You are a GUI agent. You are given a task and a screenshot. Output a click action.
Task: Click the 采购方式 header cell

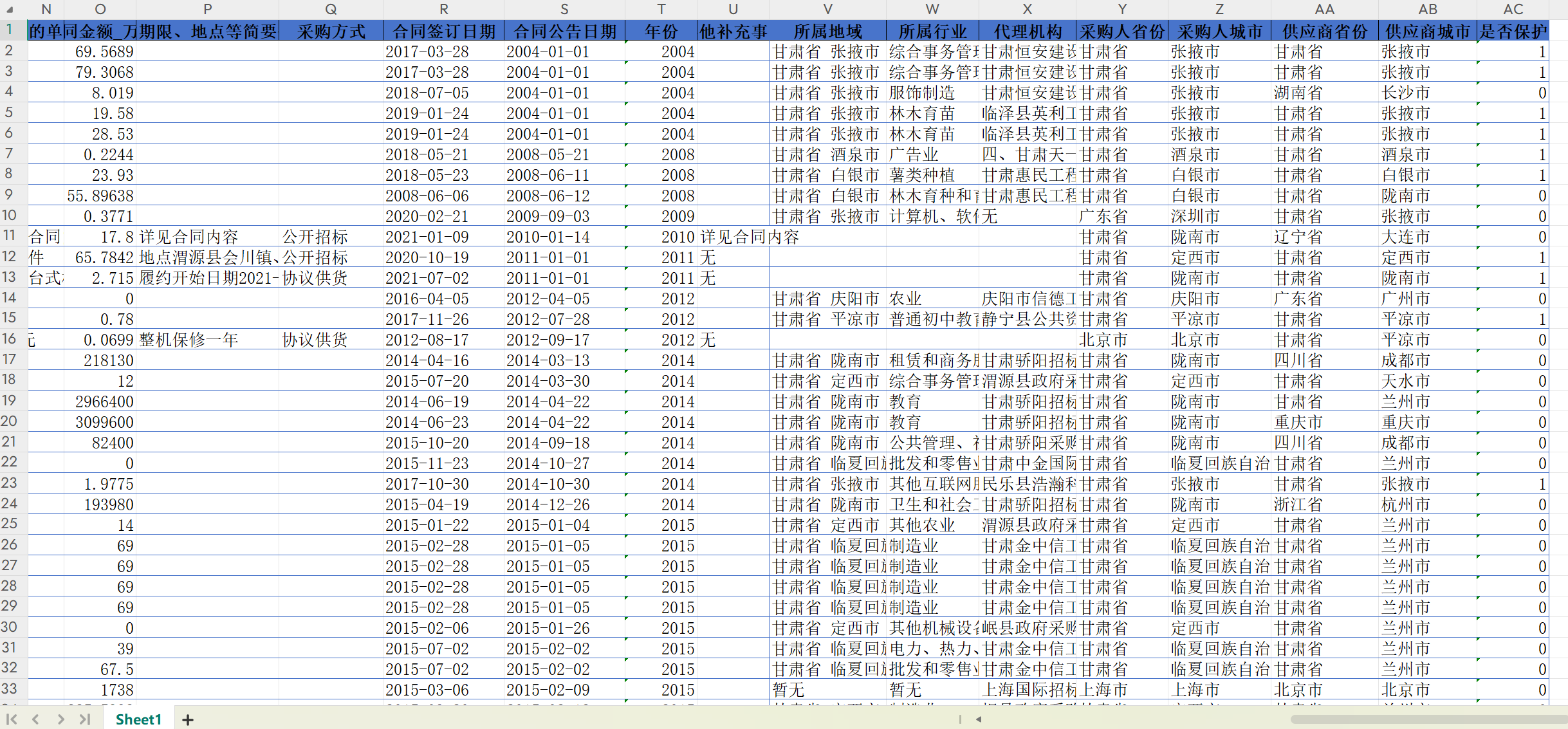click(x=331, y=31)
